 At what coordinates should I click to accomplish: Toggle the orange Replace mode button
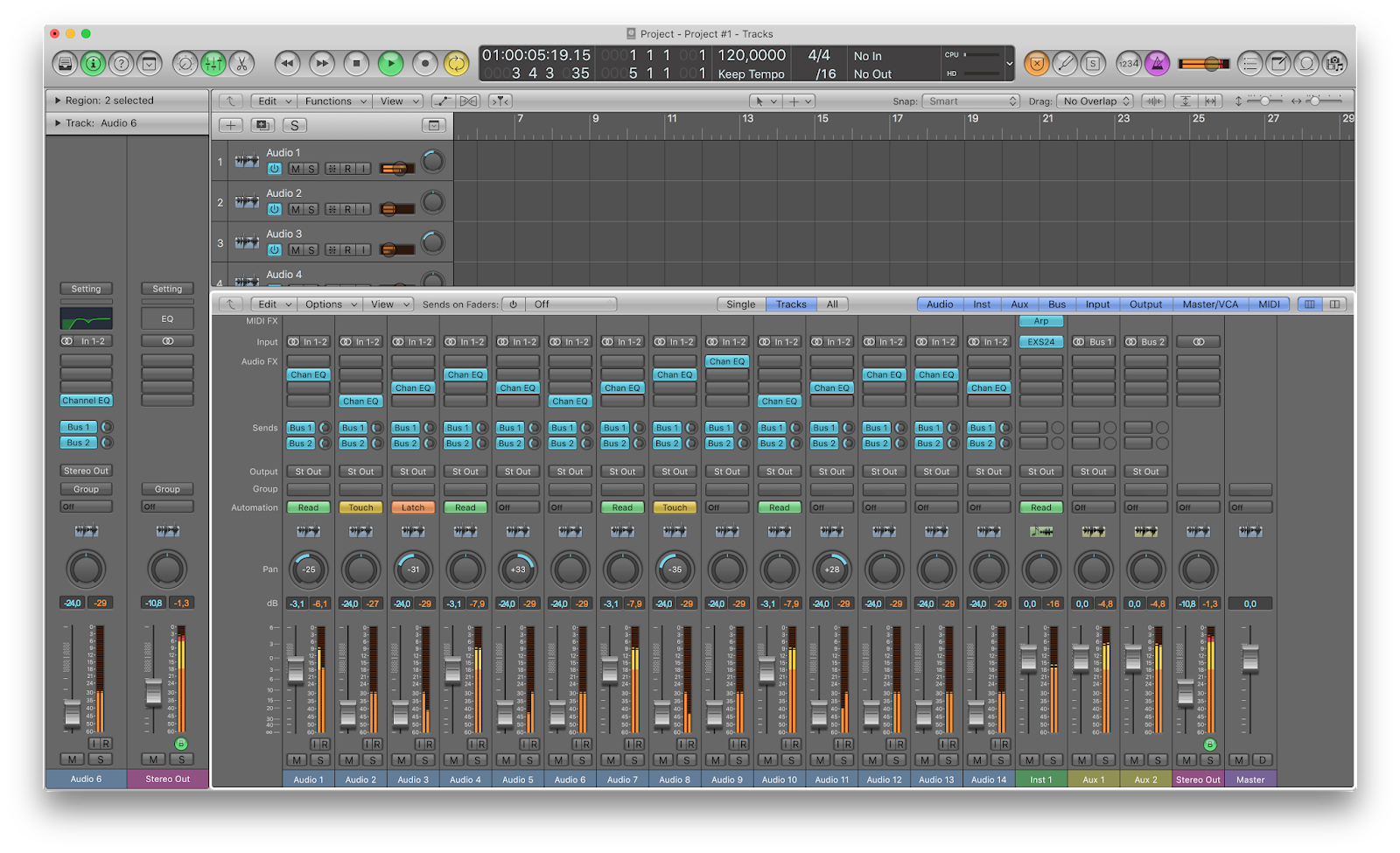click(1037, 63)
